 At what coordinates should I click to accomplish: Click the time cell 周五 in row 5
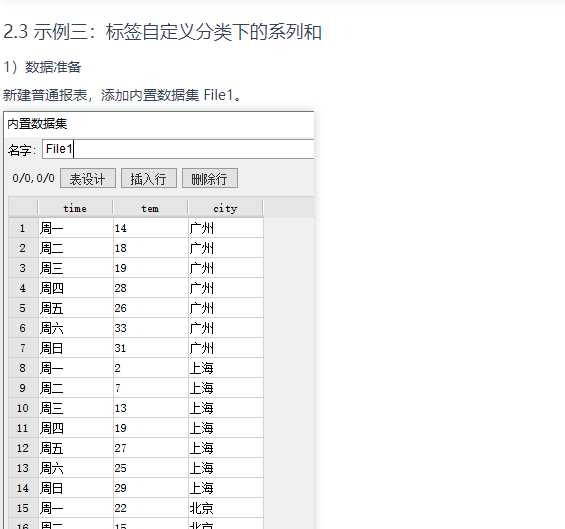(x=75, y=308)
